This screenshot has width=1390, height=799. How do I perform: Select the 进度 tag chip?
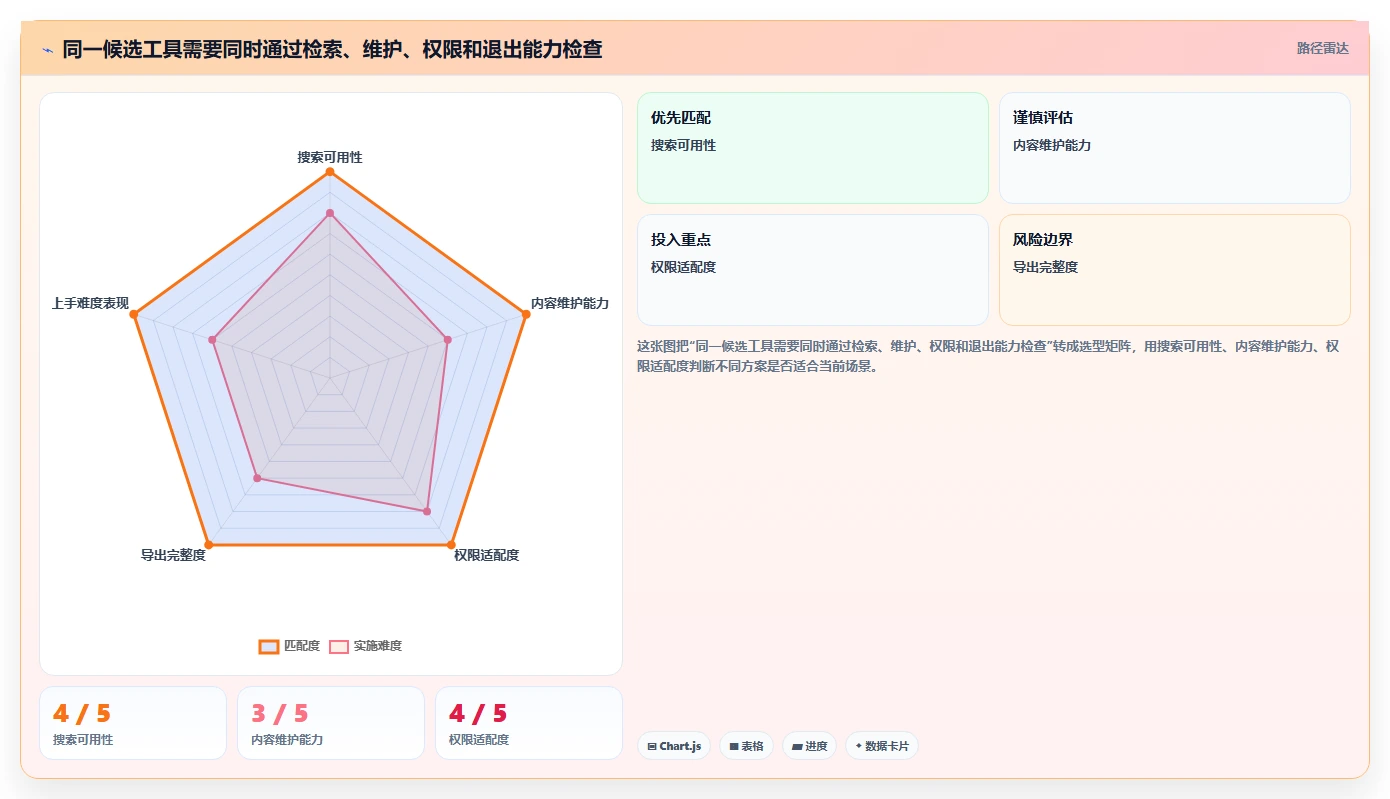809,746
